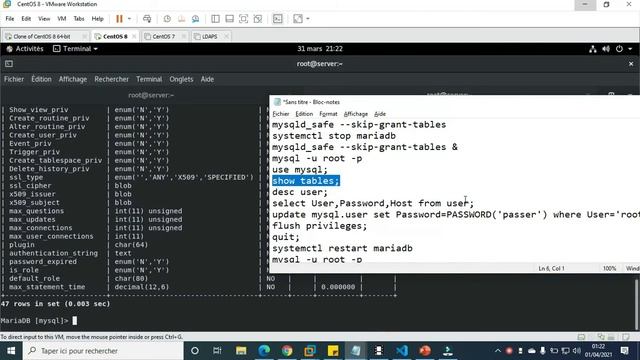Select the root@server terminal tab
Image resolution: width=640 pixels, height=360 pixels.
click(151, 95)
